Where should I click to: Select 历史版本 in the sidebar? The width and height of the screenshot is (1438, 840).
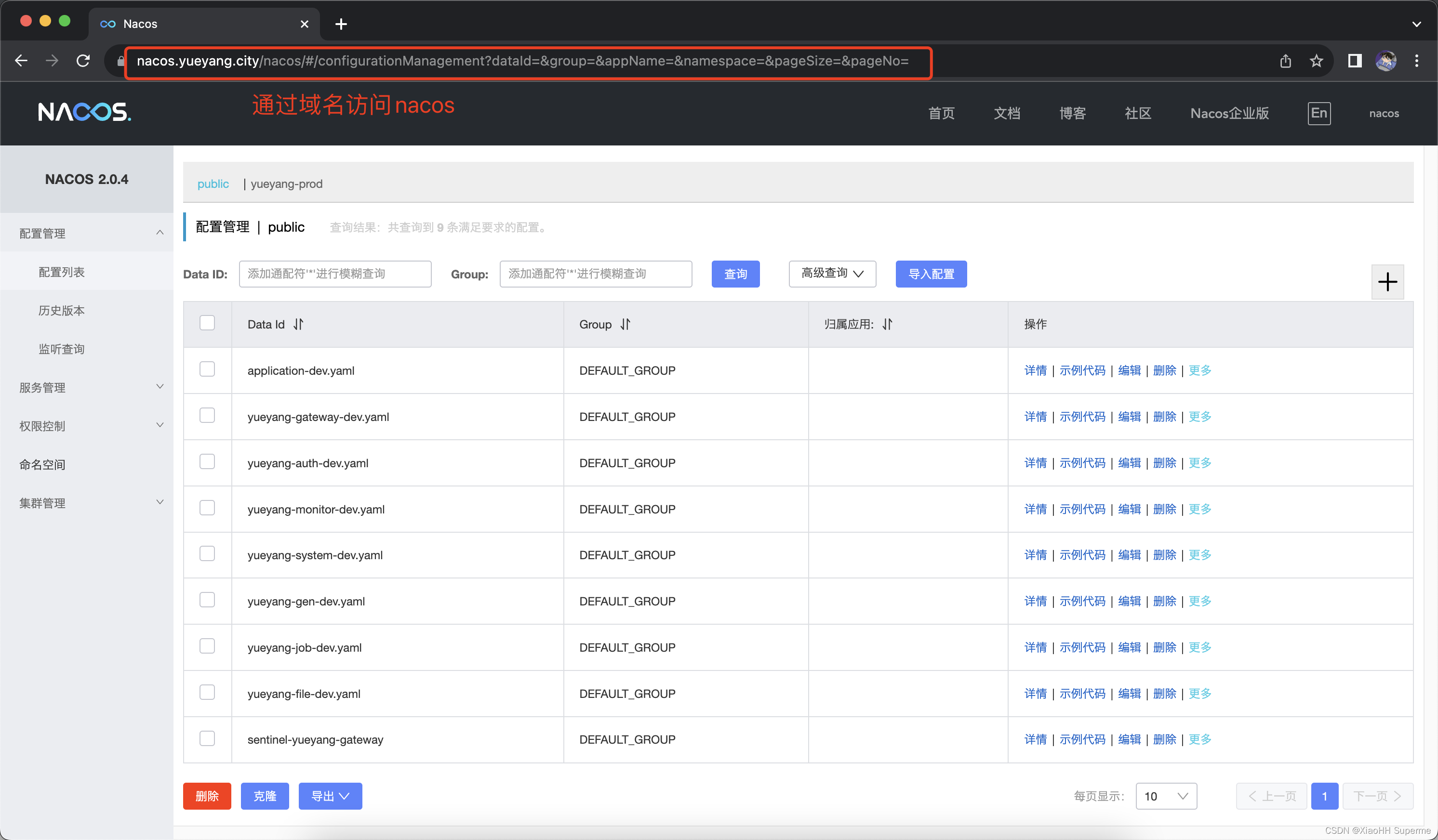[x=62, y=310]
